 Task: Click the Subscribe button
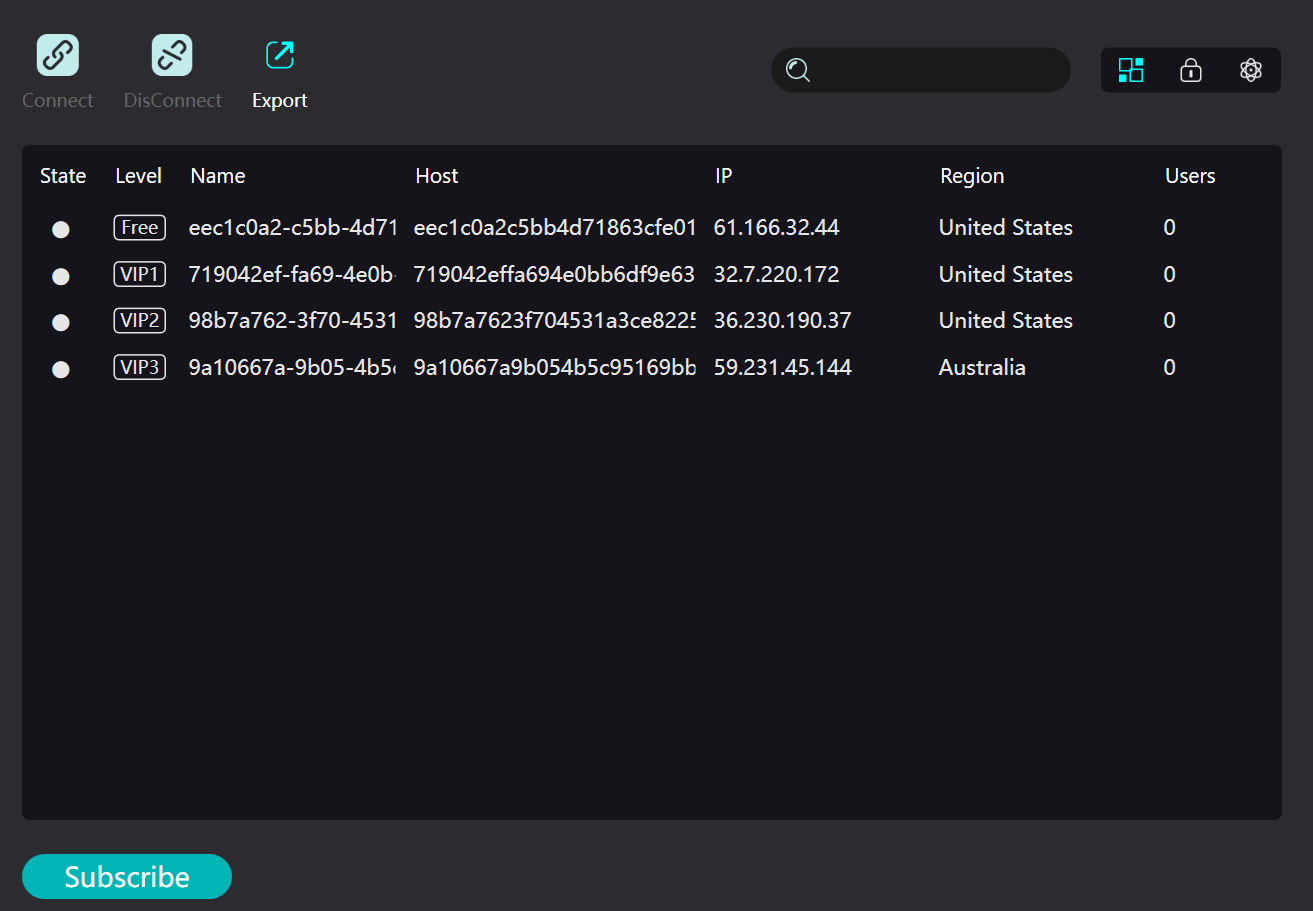click(126, 876)
